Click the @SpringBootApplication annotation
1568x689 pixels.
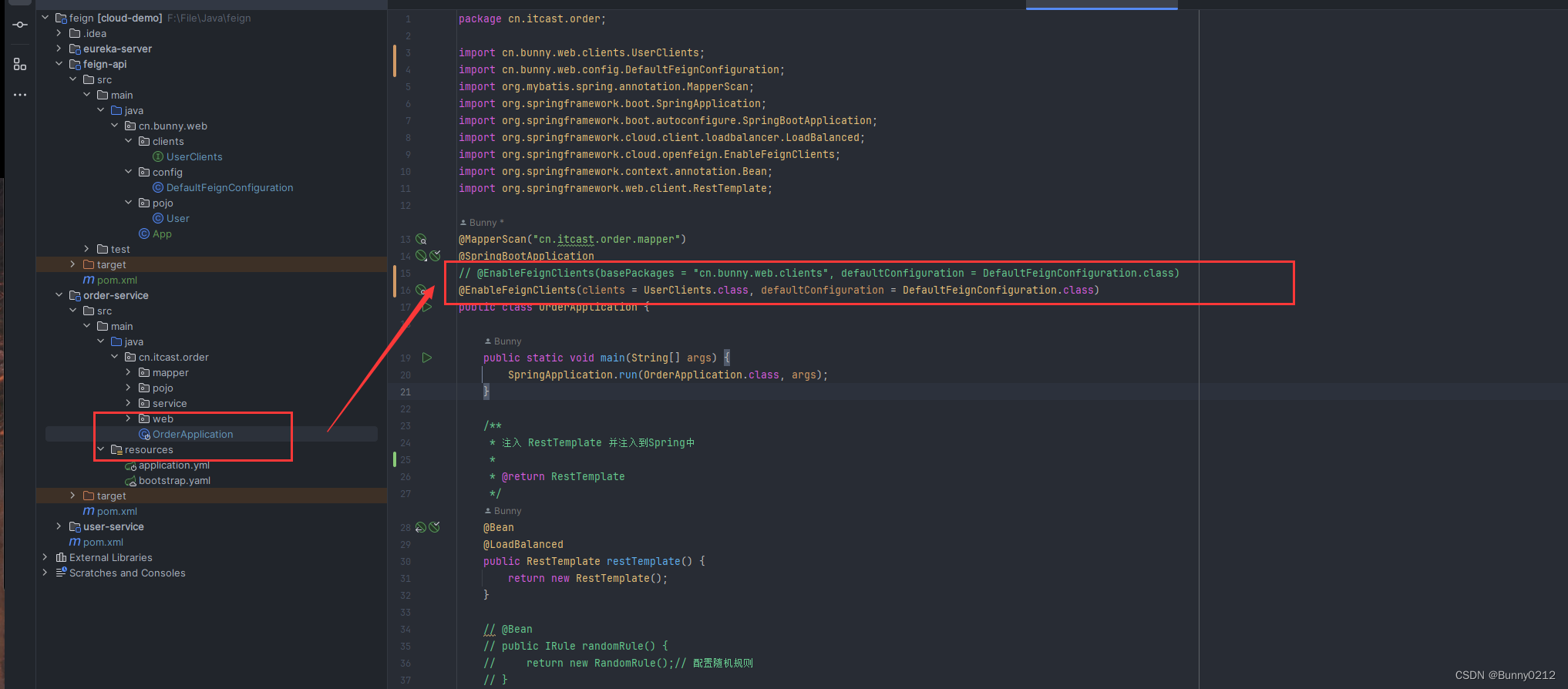coord(527,256)
